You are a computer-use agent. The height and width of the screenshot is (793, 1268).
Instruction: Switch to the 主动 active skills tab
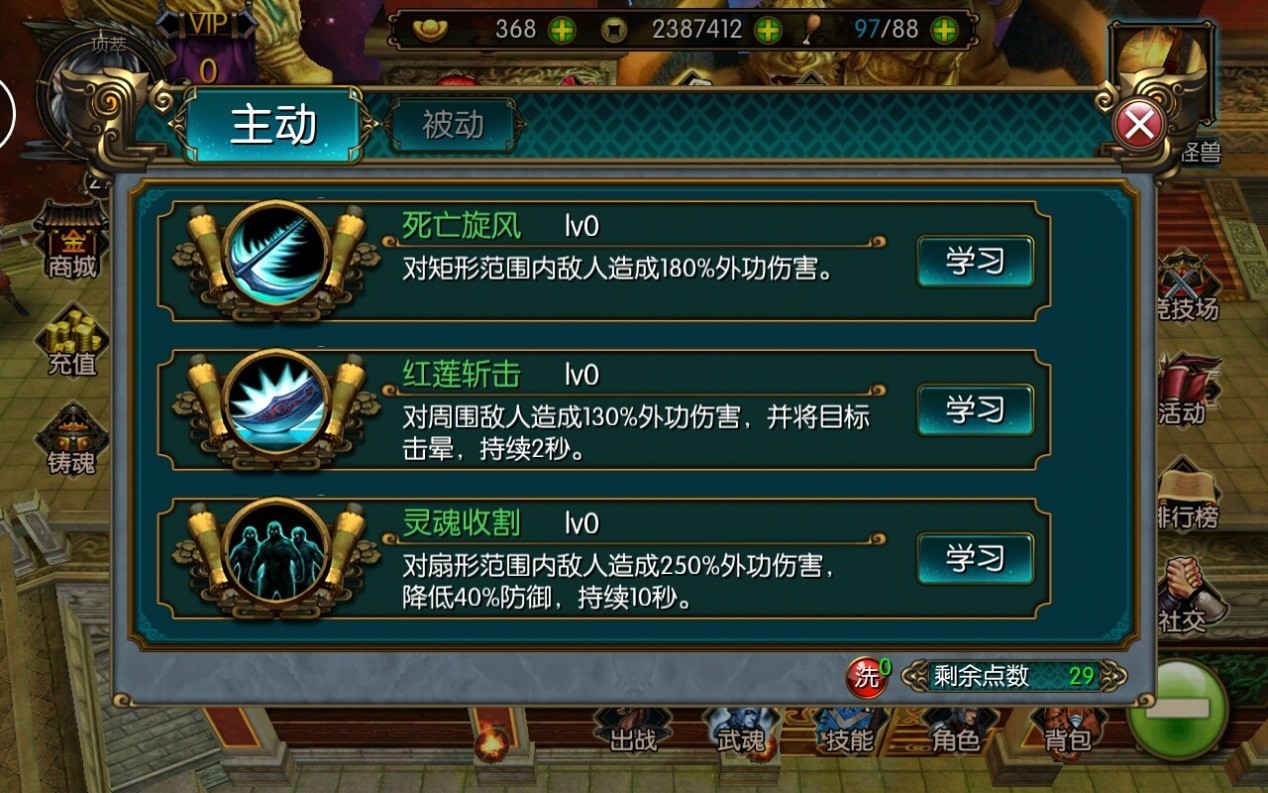point(273,125)
